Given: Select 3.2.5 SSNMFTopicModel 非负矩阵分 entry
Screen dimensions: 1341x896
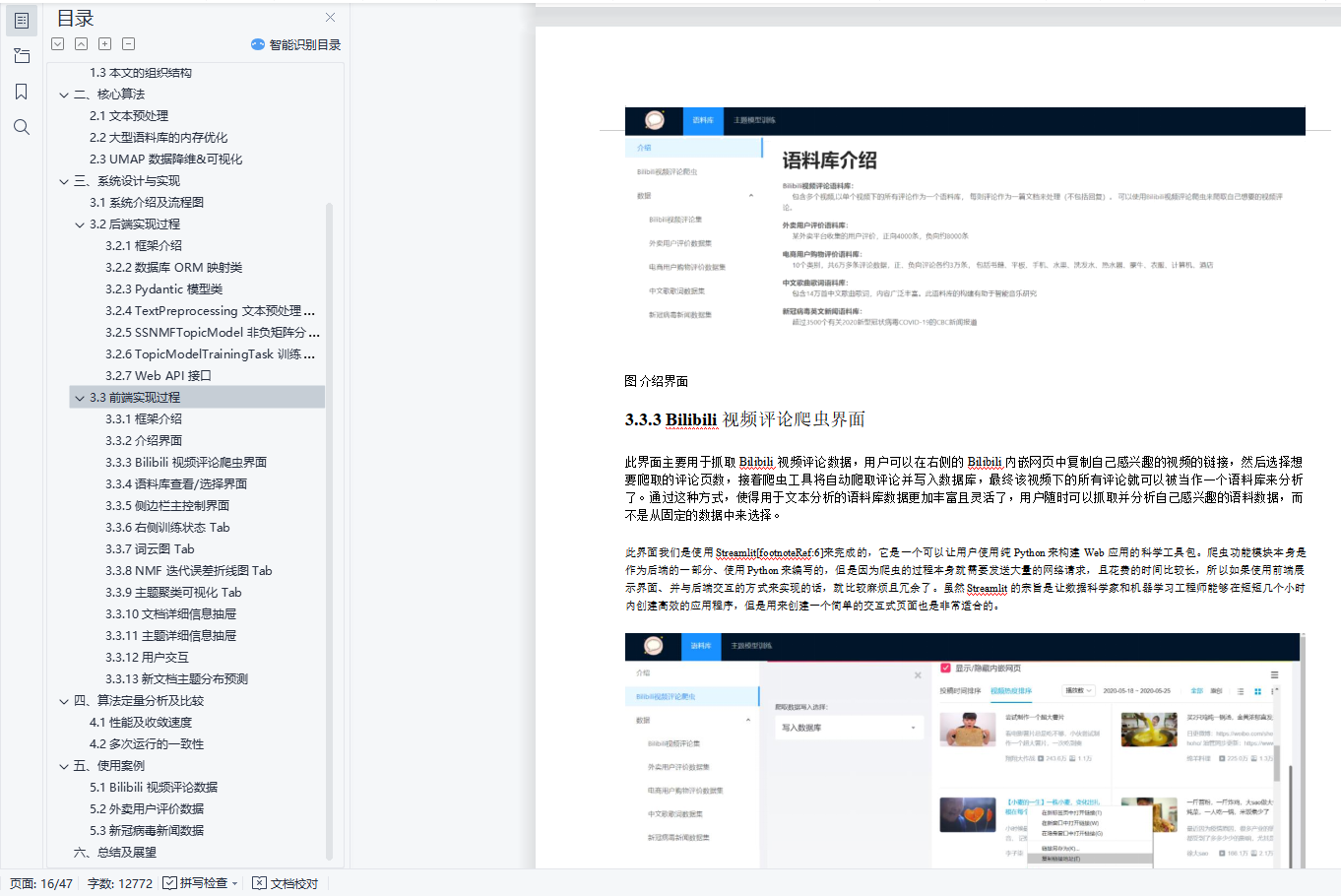Looking at the screenshot, I should coord(213,333).
